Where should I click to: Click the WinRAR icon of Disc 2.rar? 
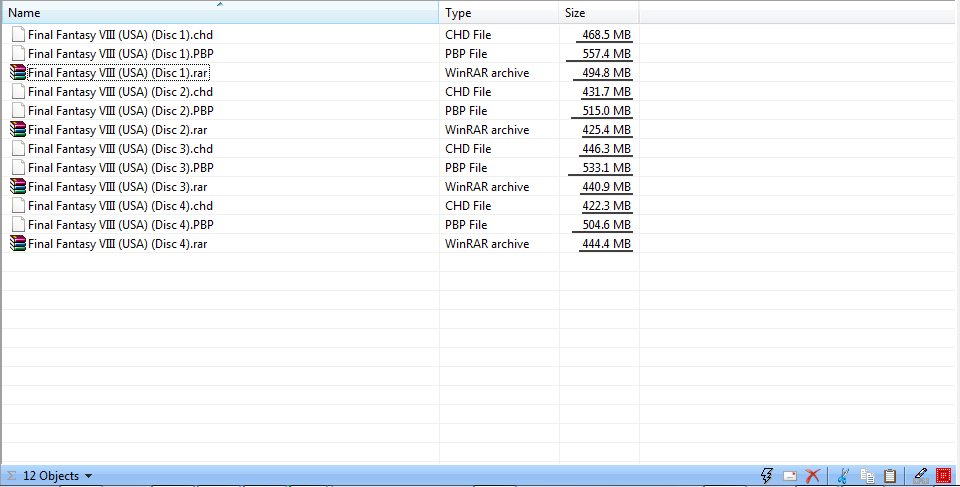click(x=17, y=130)
